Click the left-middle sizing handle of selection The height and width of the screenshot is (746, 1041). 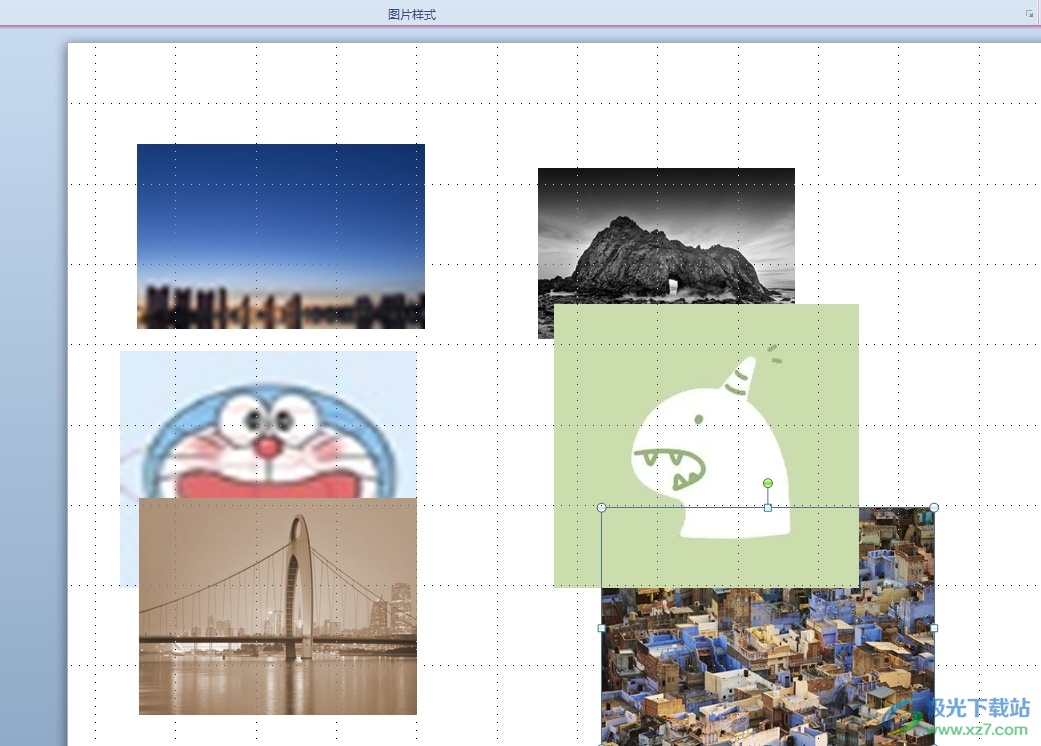601,628
